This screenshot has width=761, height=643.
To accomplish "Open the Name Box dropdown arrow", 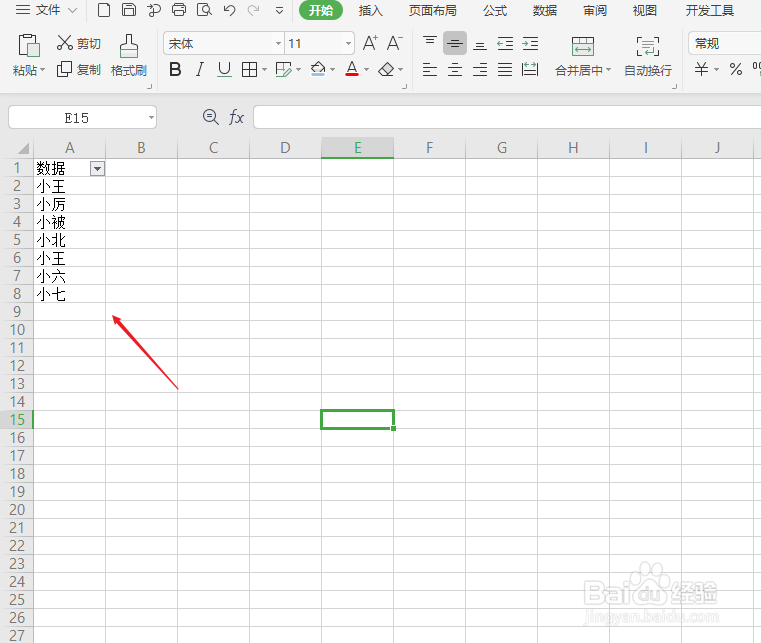I will (151, 117).
